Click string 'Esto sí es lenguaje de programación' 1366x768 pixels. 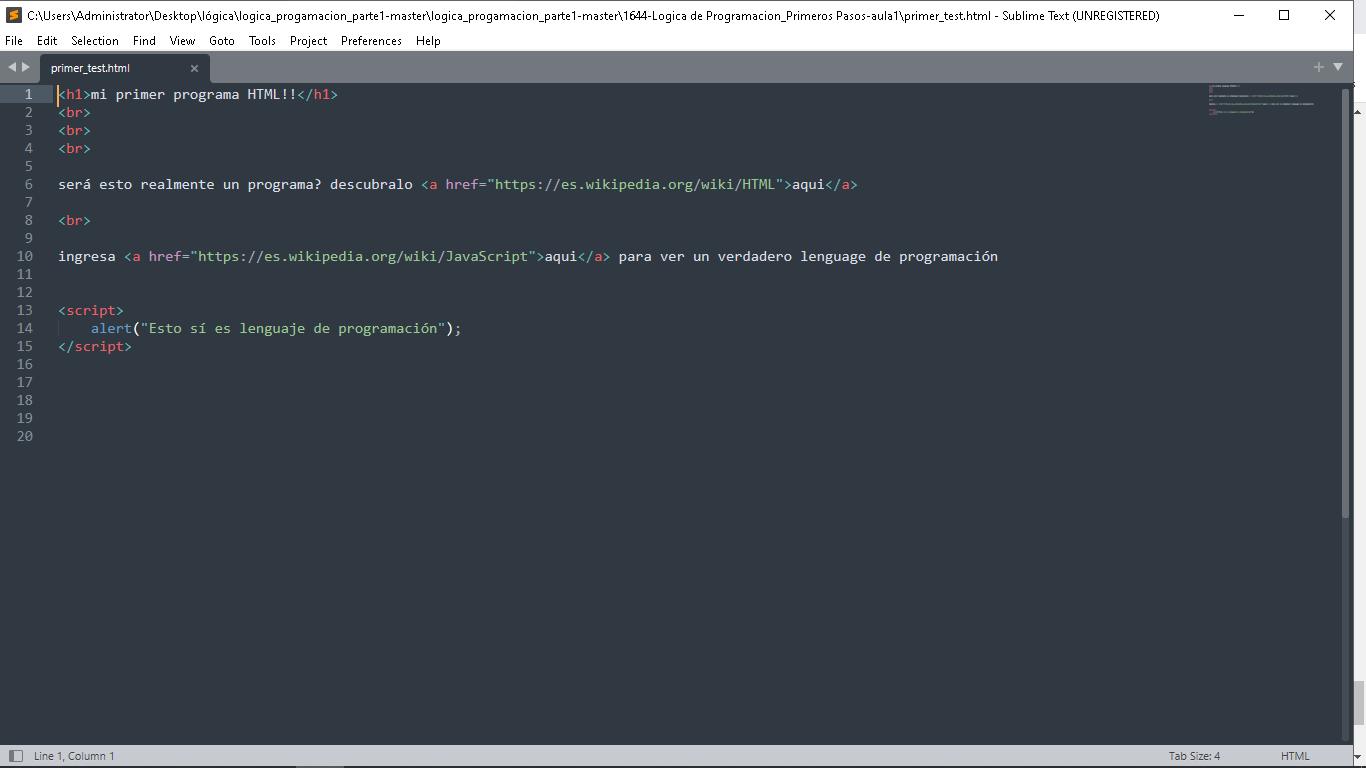coord(293,328)
